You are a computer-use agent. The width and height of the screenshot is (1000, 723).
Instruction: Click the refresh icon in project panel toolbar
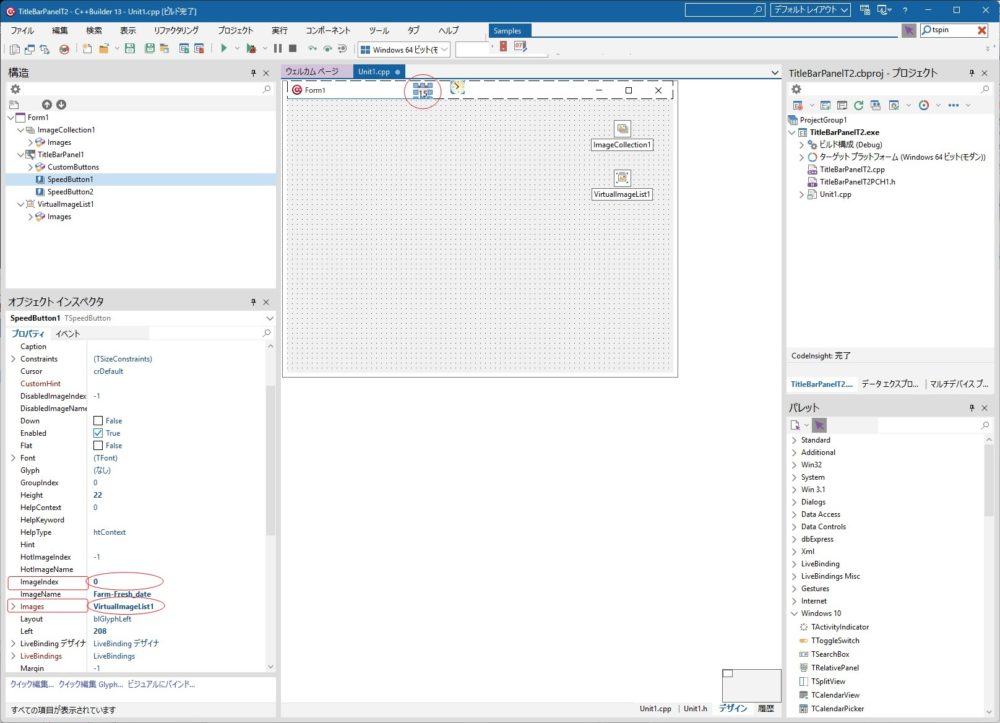[x=859, y=105]
